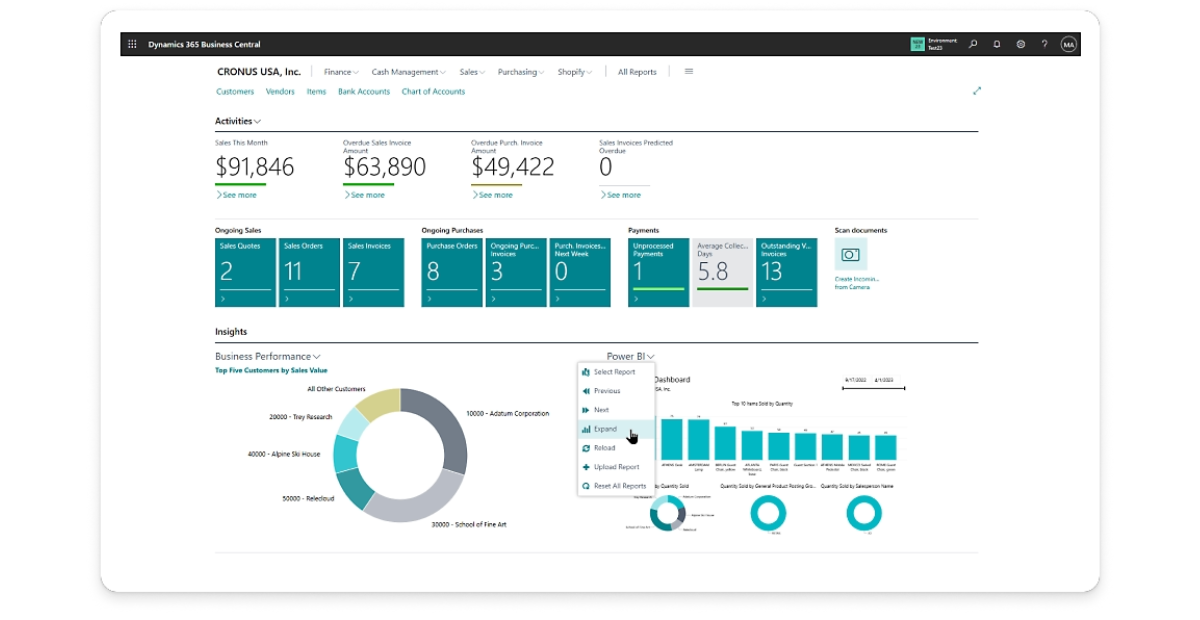Click the camera icon under Scan documents

pos(851,254)
